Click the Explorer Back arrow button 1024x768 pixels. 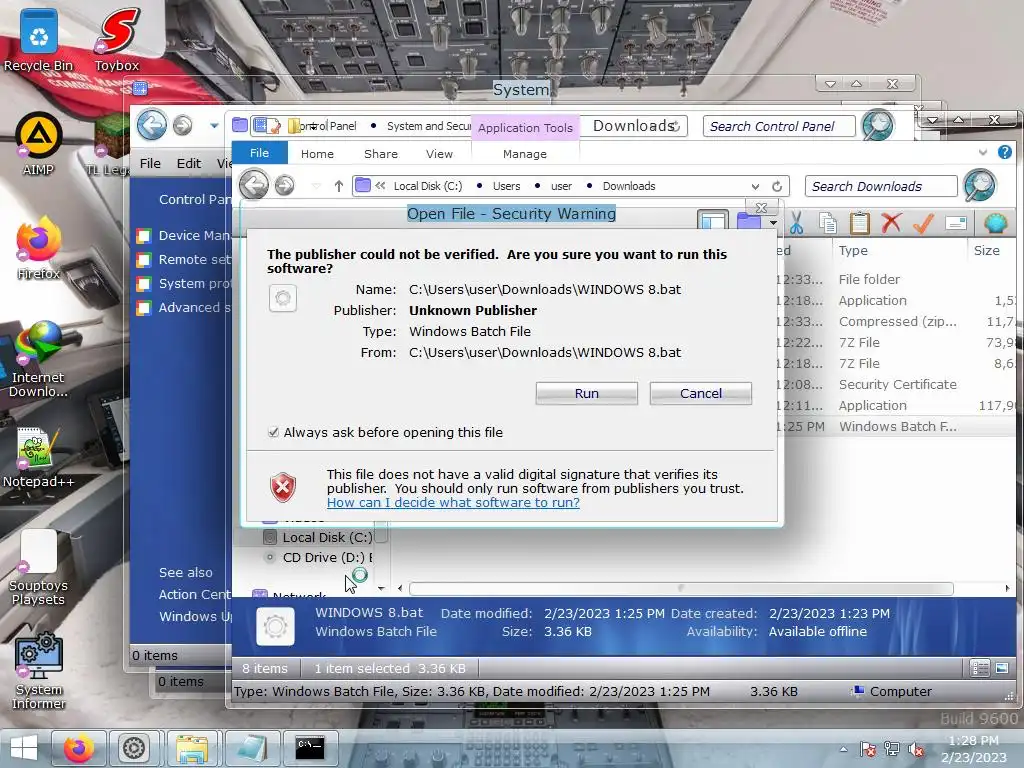(253, 184)
